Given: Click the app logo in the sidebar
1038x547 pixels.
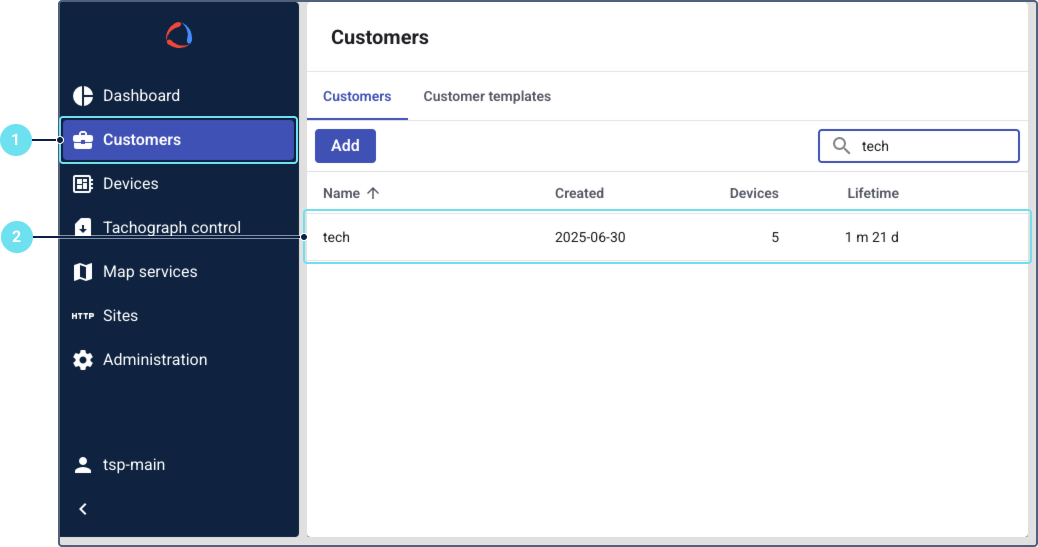Looking at the screenshot, I should [179, 36].
